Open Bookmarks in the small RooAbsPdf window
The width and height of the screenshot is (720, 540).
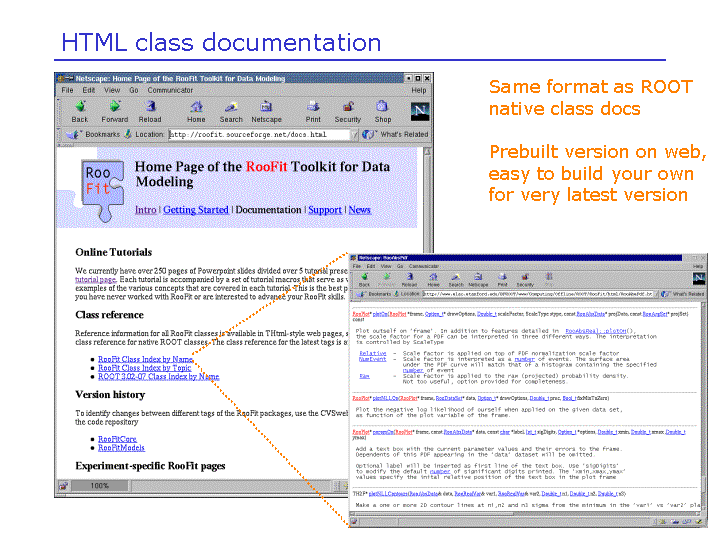coord(375,294)
